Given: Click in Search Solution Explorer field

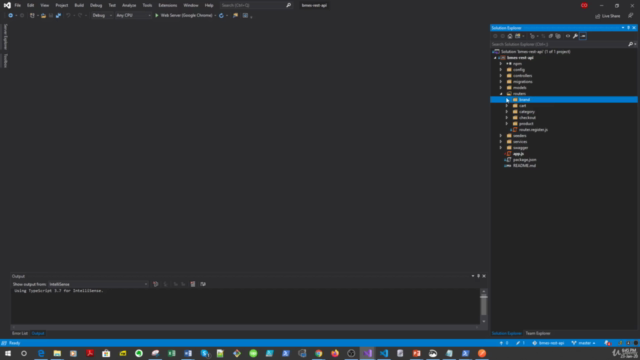Looking at the screenshot, I should (x=558, y=44).
